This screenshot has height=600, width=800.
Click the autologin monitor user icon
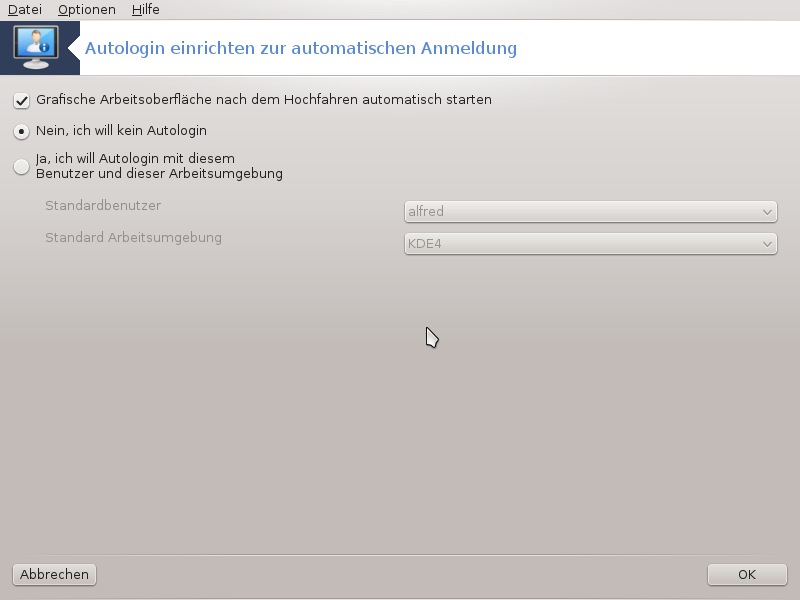coord(36,47)
